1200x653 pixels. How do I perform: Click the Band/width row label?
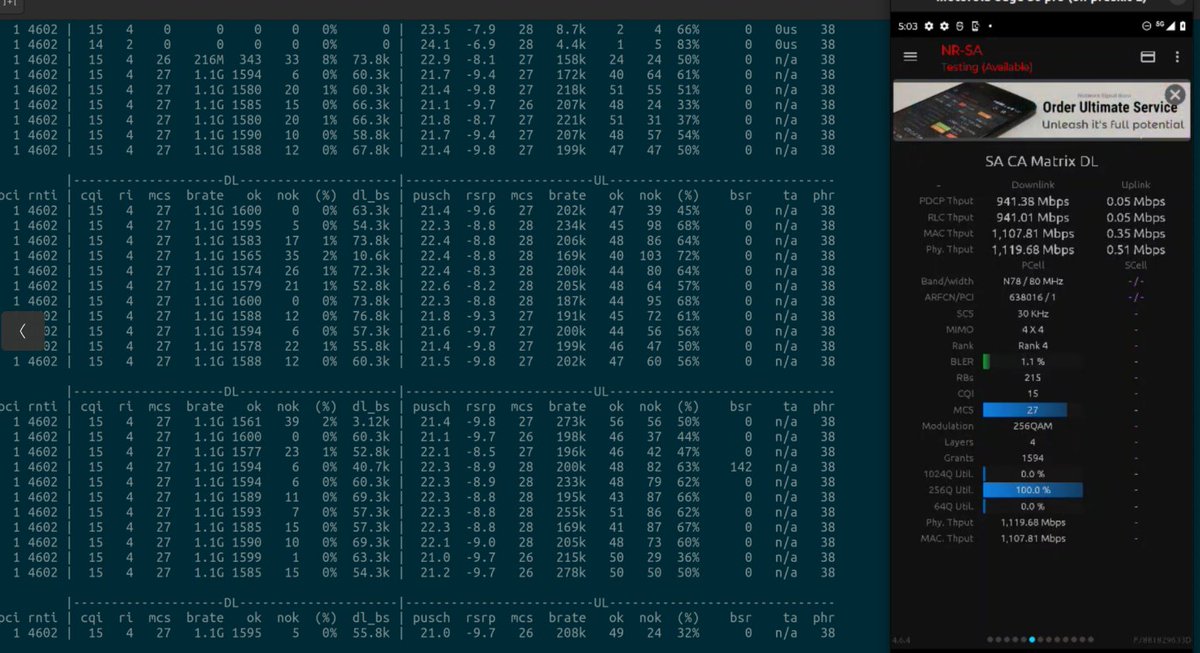click(946, 281)
